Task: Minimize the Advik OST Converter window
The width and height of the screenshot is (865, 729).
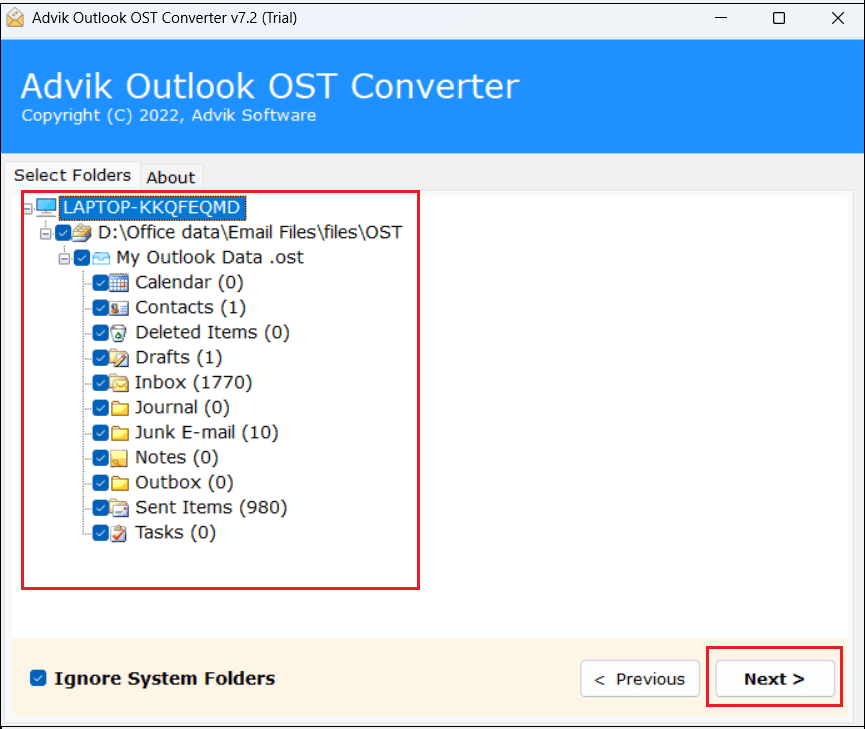Action: [720, 18]
